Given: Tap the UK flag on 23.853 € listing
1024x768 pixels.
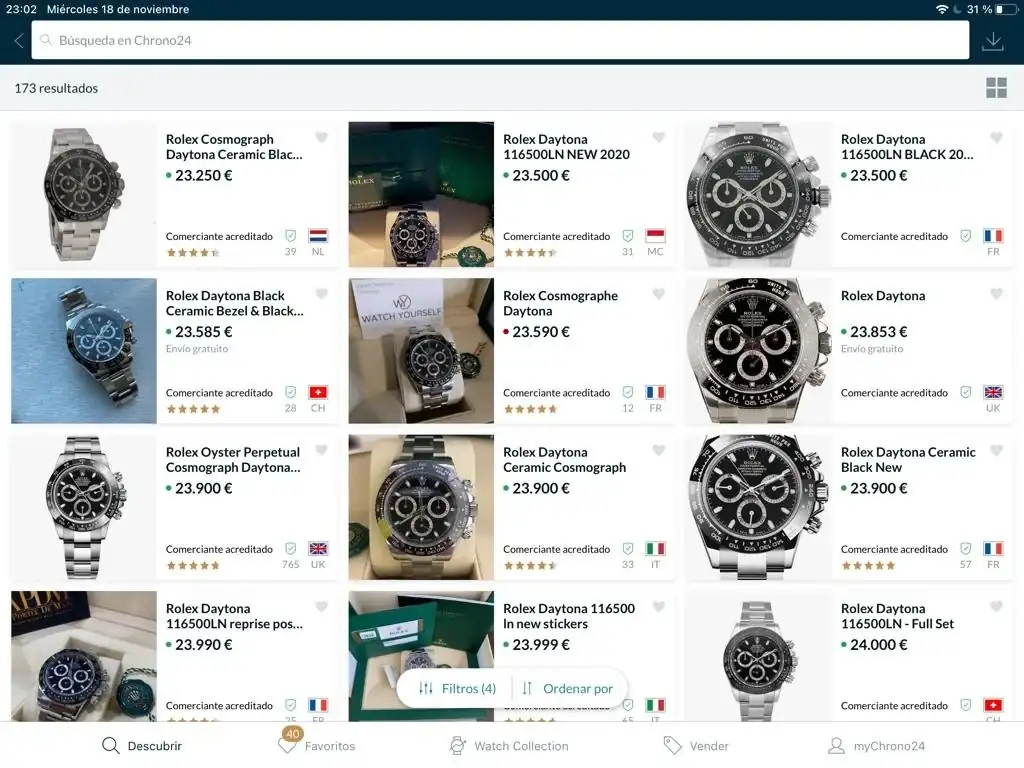Looking at the screenshot, I should click(993, 392).
